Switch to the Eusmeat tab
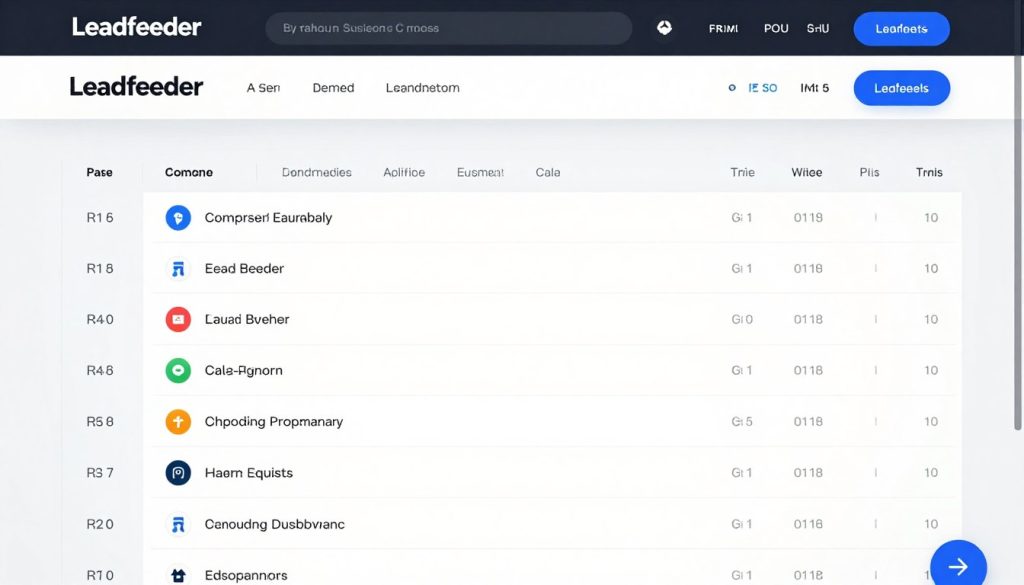The height and width of the screenshot is (585, 1024). tap(480, 172)
